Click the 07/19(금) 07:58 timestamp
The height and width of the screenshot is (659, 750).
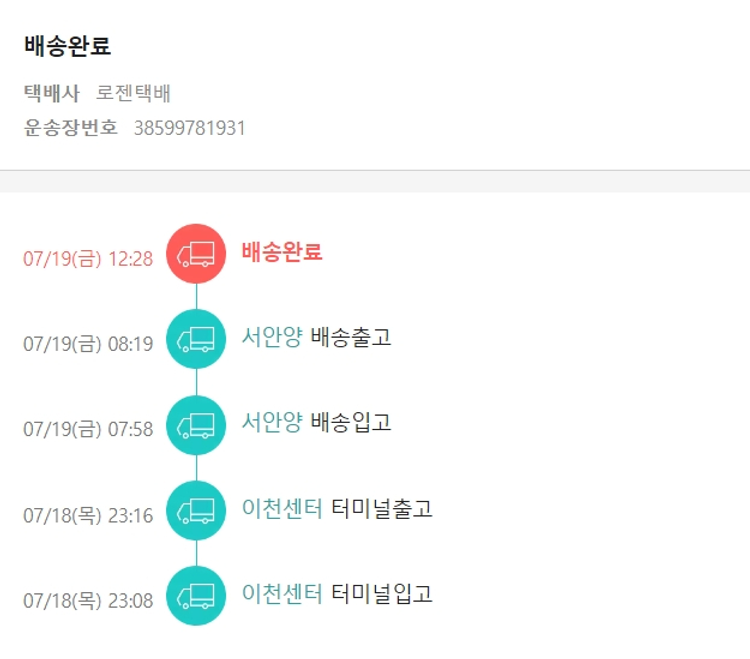pyautogui.click(x=88, y=430)
